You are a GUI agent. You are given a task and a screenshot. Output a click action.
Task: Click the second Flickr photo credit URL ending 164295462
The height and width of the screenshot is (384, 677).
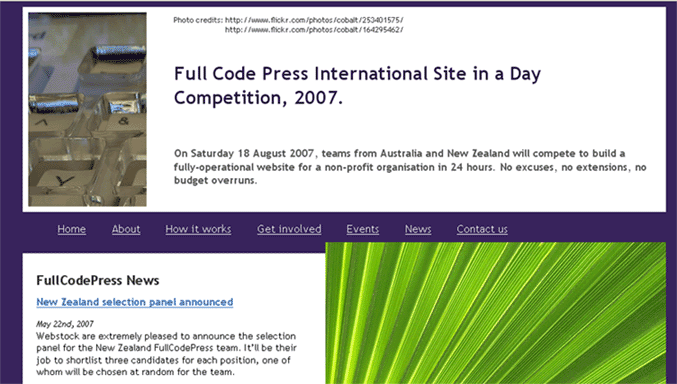coord(314,30)
